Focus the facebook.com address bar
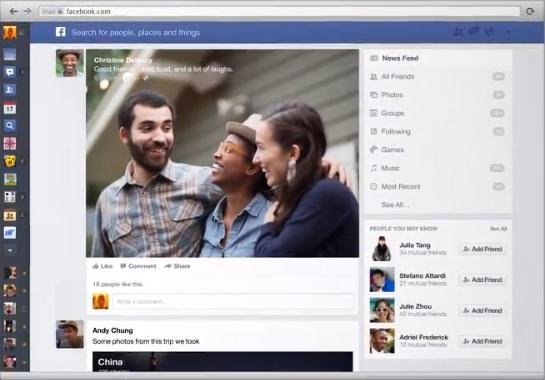 pyautogui.click(x=279, y=11)
